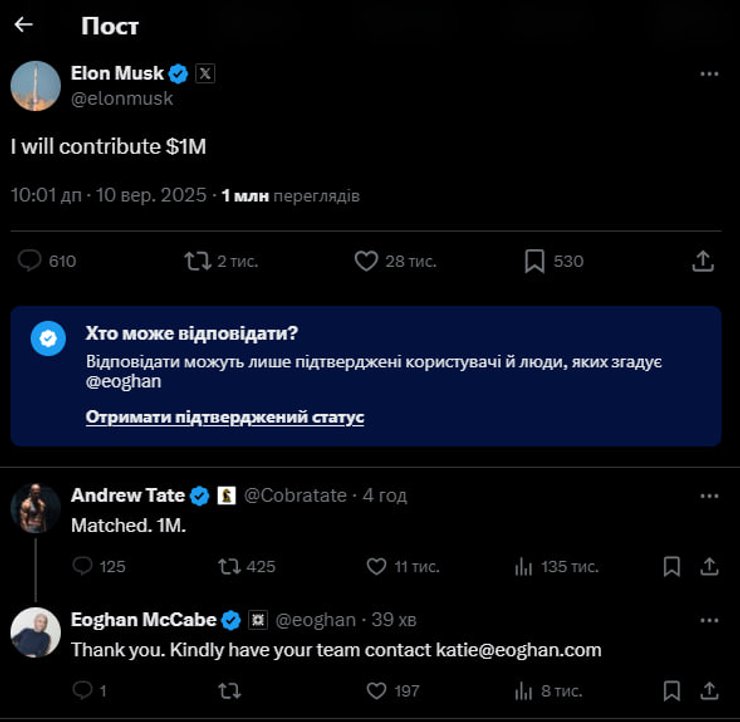Like Elon Musk's post
This screenshot has height=722, width=740.
(366, 261)
